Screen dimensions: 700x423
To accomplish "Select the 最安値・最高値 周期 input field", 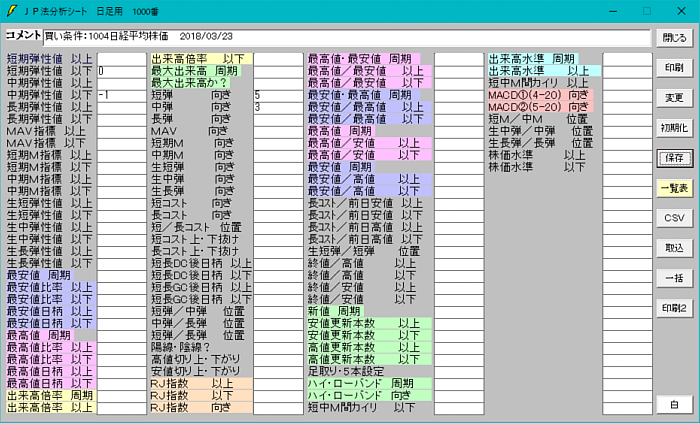I will click(459, 95).
